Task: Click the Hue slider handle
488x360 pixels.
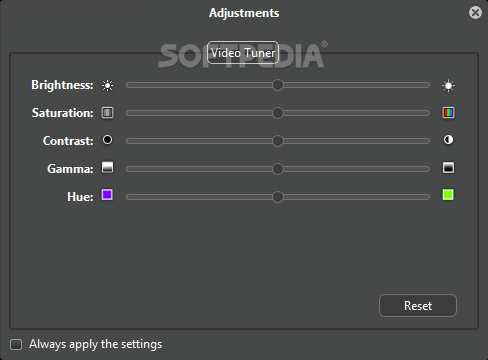Action: (x=278, y=197)
